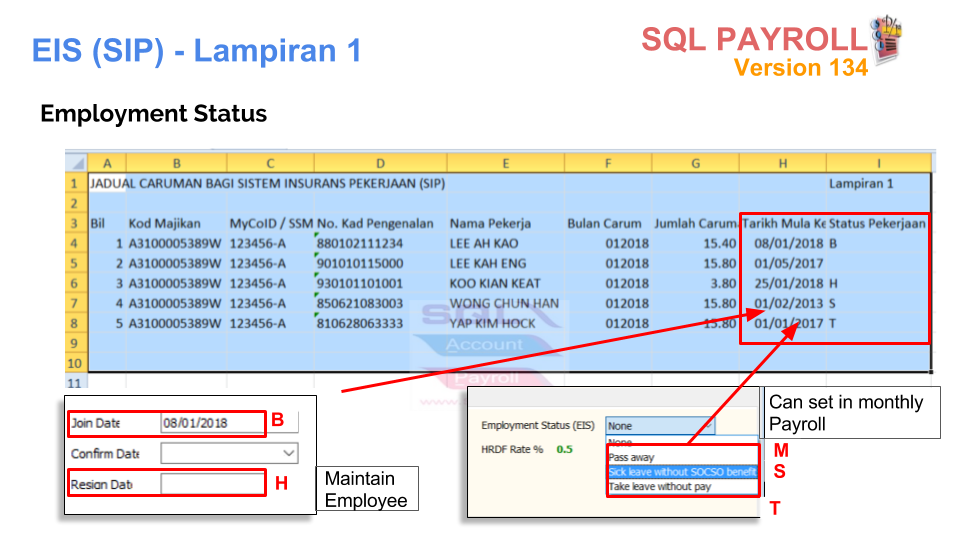Viewport: 960px width, 540px height.
Task: Select column A header
Action: [107, 163]
